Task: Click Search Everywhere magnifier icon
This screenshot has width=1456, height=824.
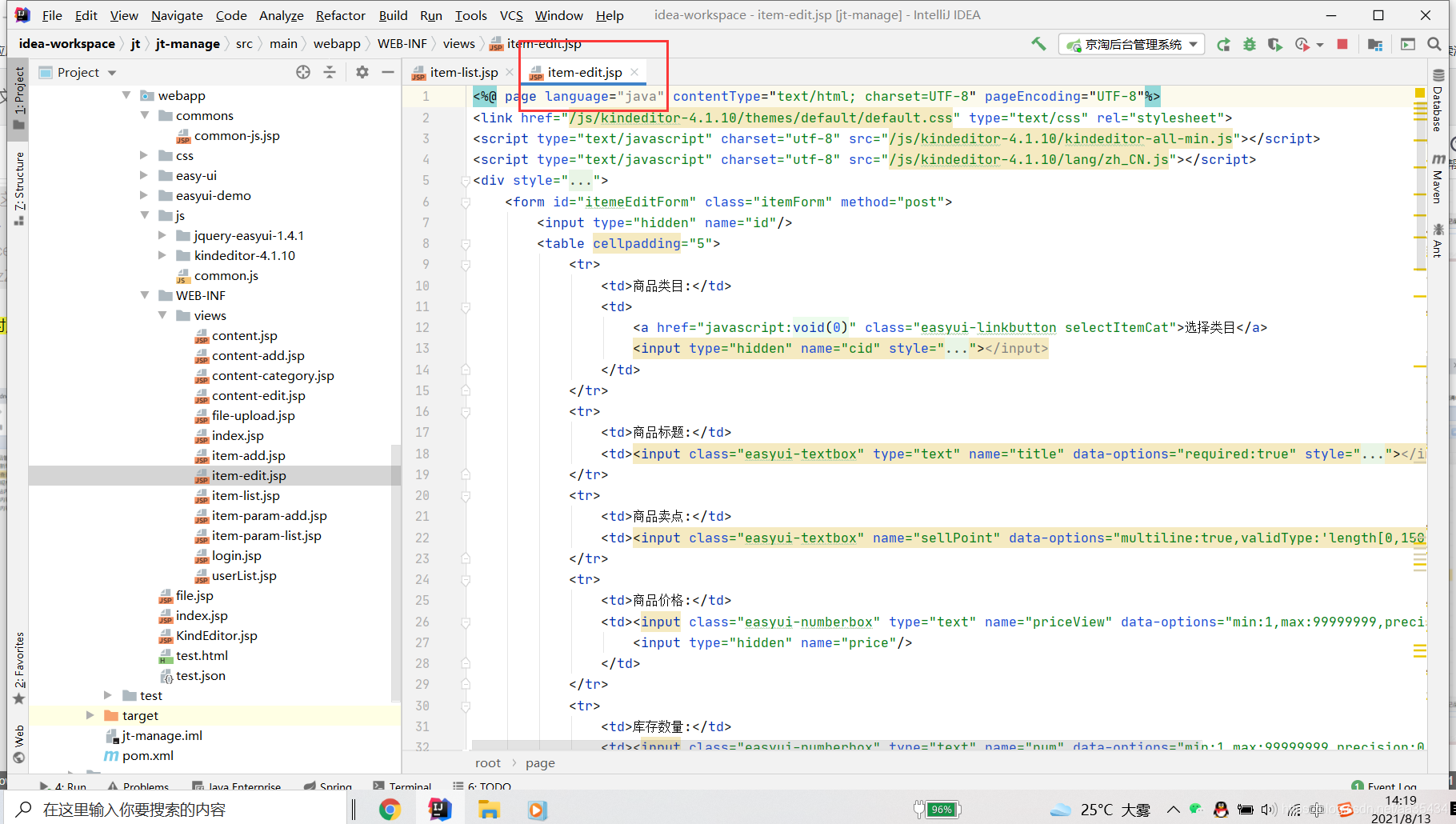Action: 1434,44
